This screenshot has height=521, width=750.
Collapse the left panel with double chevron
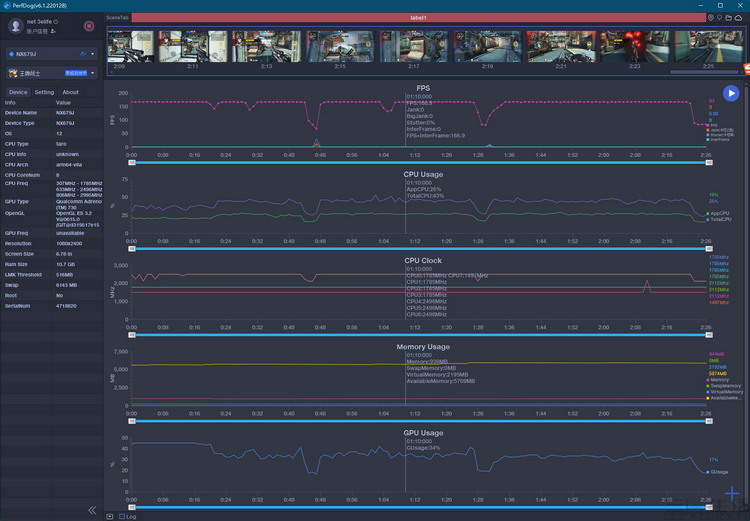[x=92, y=510]
